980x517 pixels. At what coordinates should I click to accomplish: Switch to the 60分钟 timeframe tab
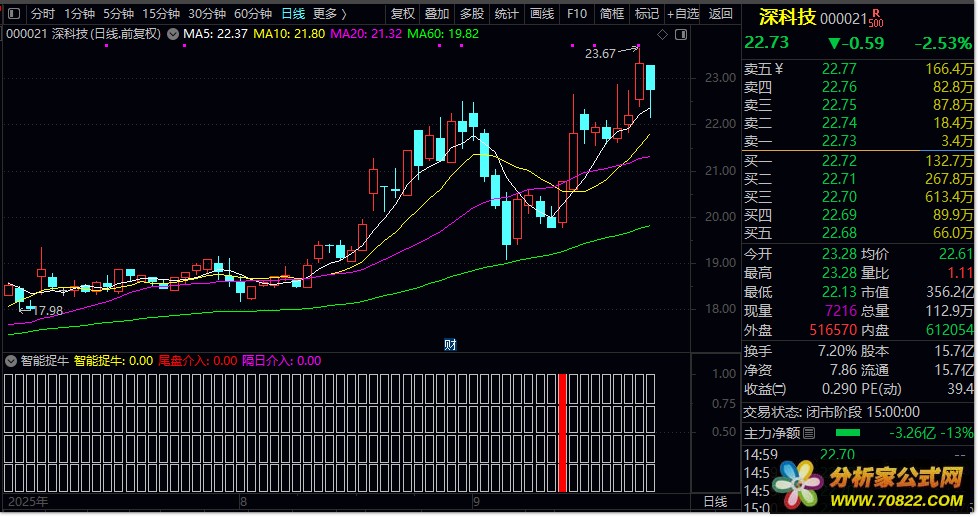pyautogui.click(x=252, y=14)
